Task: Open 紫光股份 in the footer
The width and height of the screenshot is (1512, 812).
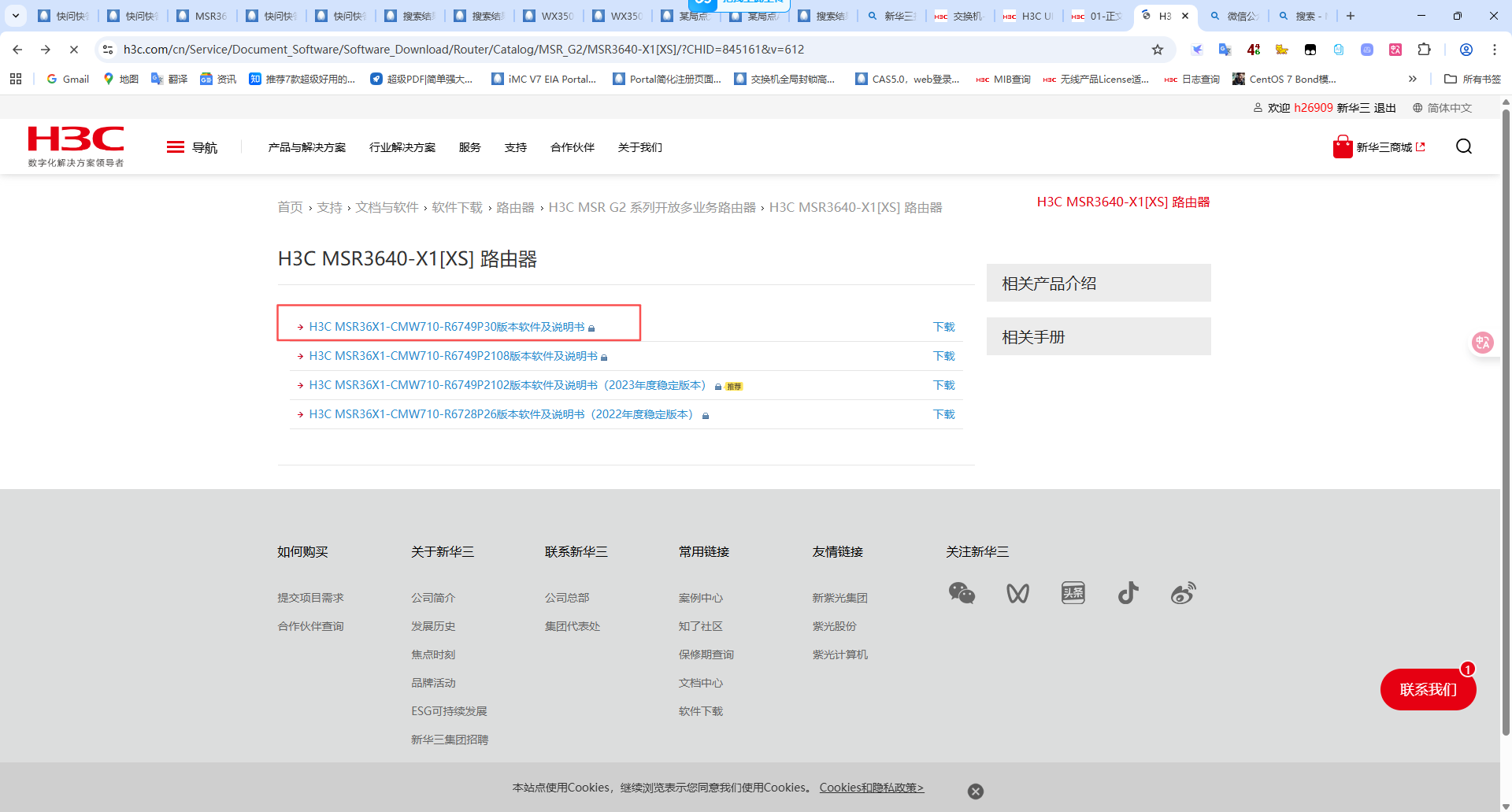Action: (835, 626)
